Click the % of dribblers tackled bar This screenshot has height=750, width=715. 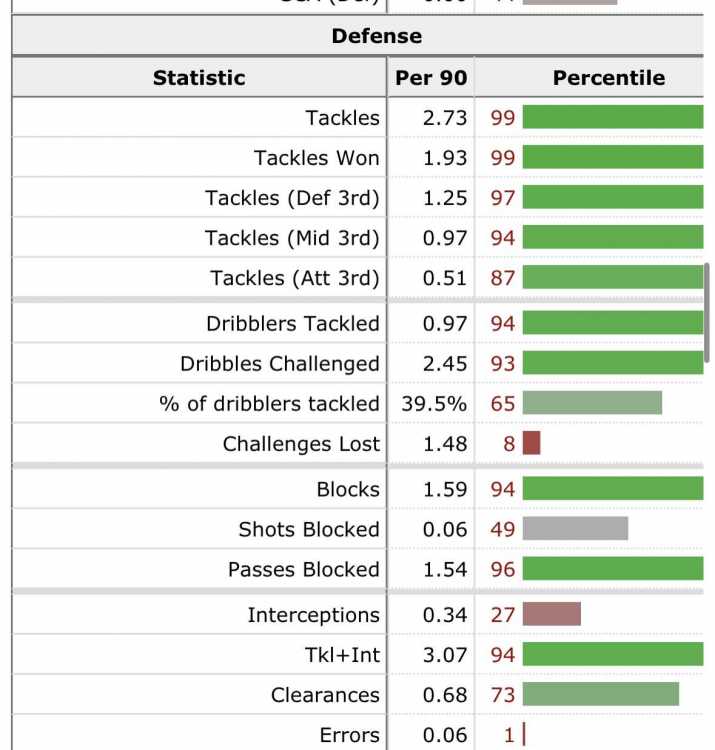click(x=592, y=403)
